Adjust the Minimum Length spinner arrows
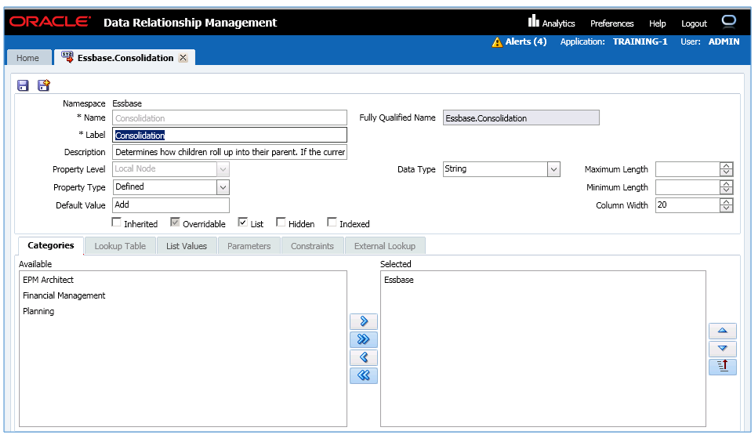Viewport: 755px width, 437px height. (x=726, y=187)
